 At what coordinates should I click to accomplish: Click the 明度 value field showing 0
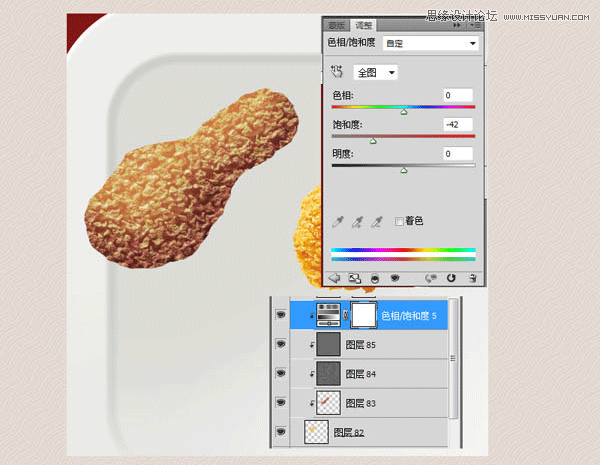(458, 153)
